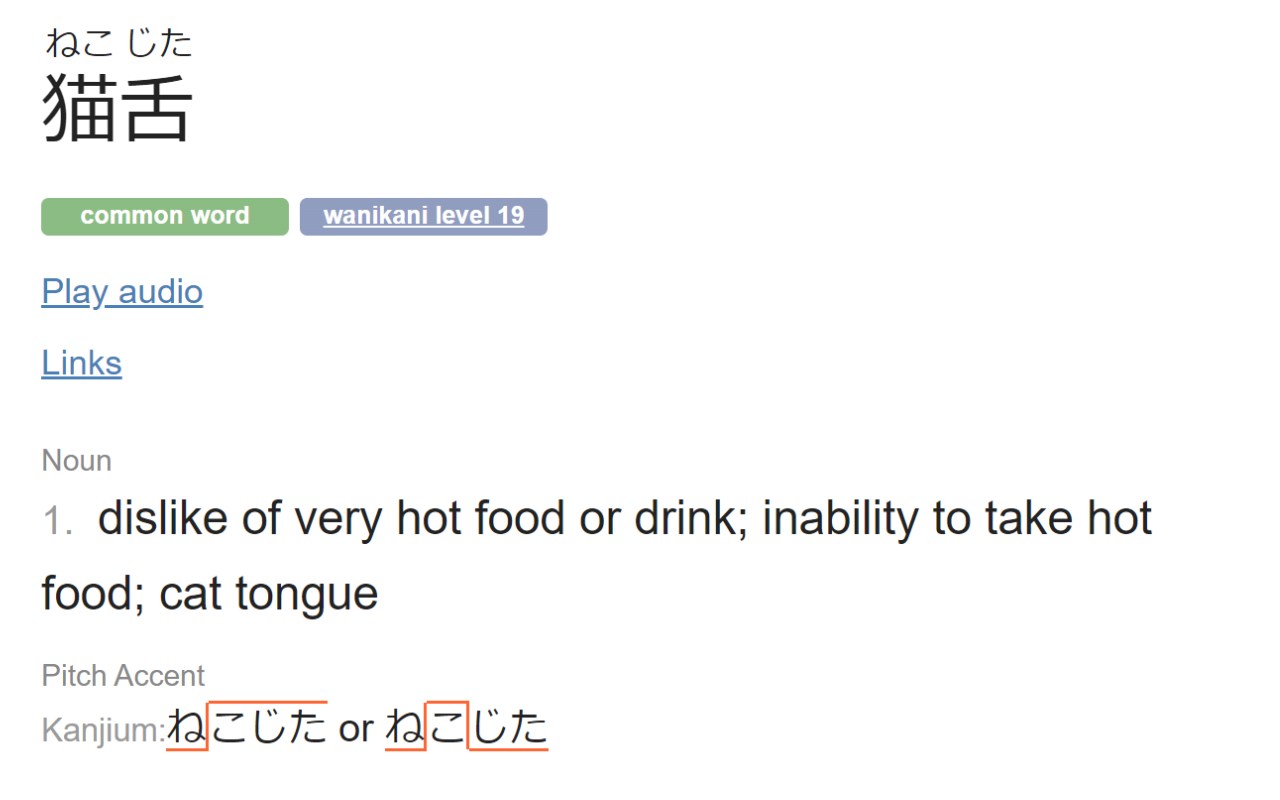Click the first ねこじた pitch pattern

coord(247,727)
